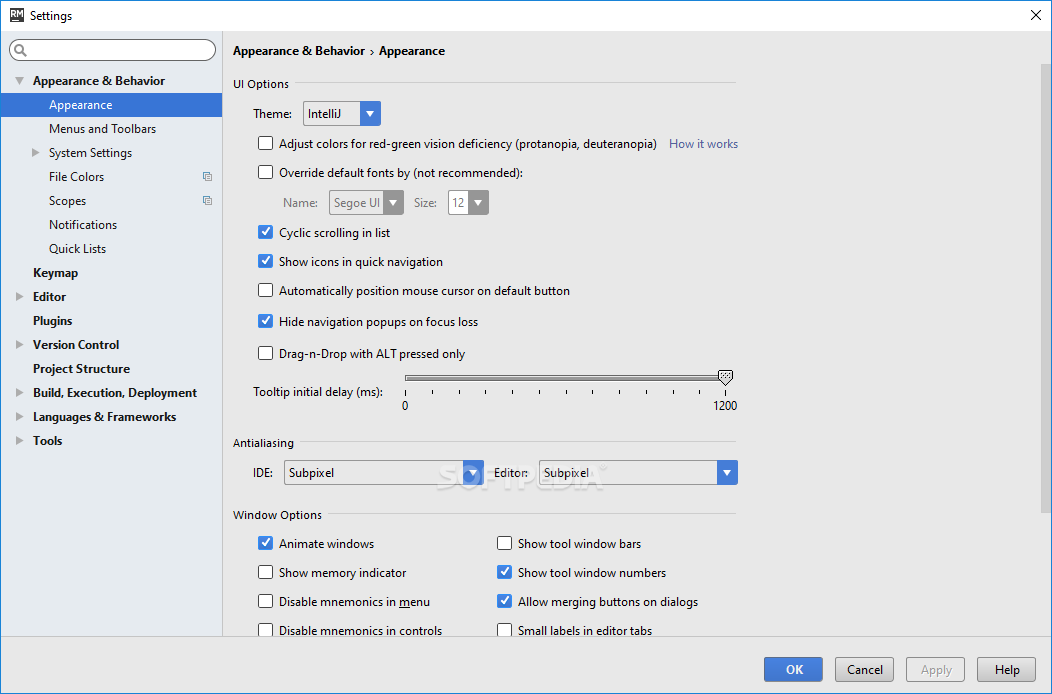The width and height of the screenshot is (1052, 694).
Task: Expand the Tools node
Action: coord(19,440)
